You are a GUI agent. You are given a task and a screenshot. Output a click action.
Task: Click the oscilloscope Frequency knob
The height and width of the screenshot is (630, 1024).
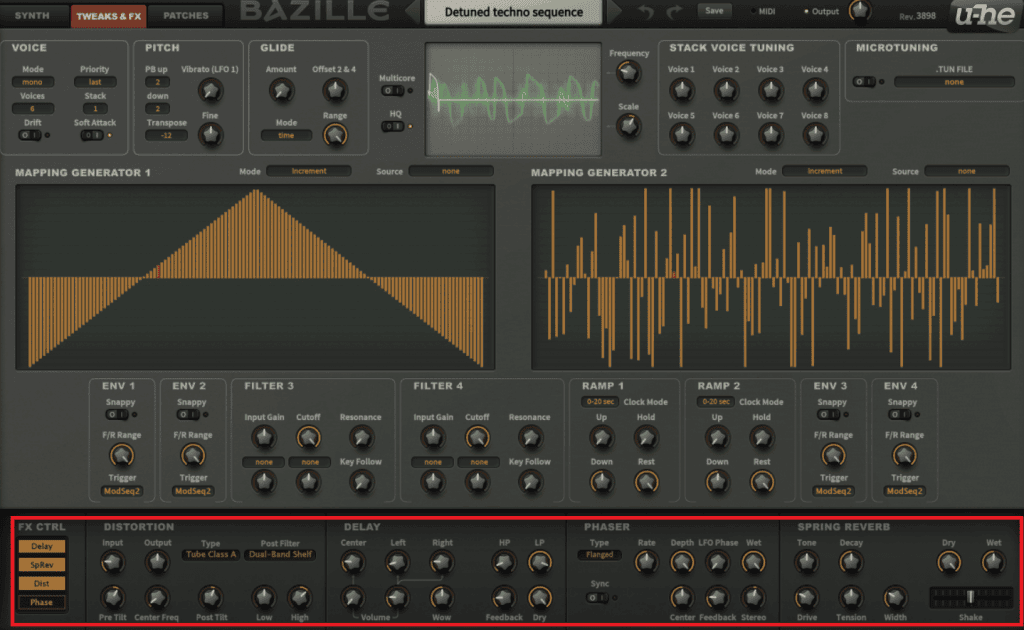click(627, 72)
